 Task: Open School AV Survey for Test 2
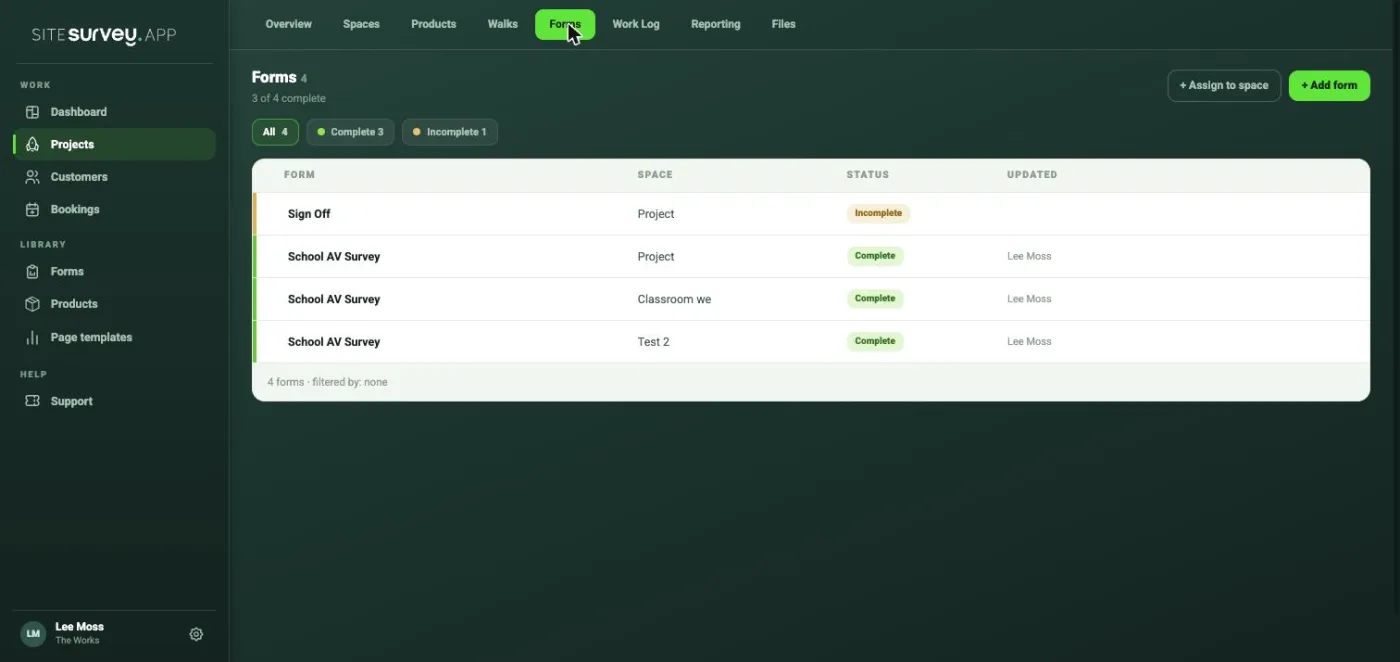coord(810,341)
